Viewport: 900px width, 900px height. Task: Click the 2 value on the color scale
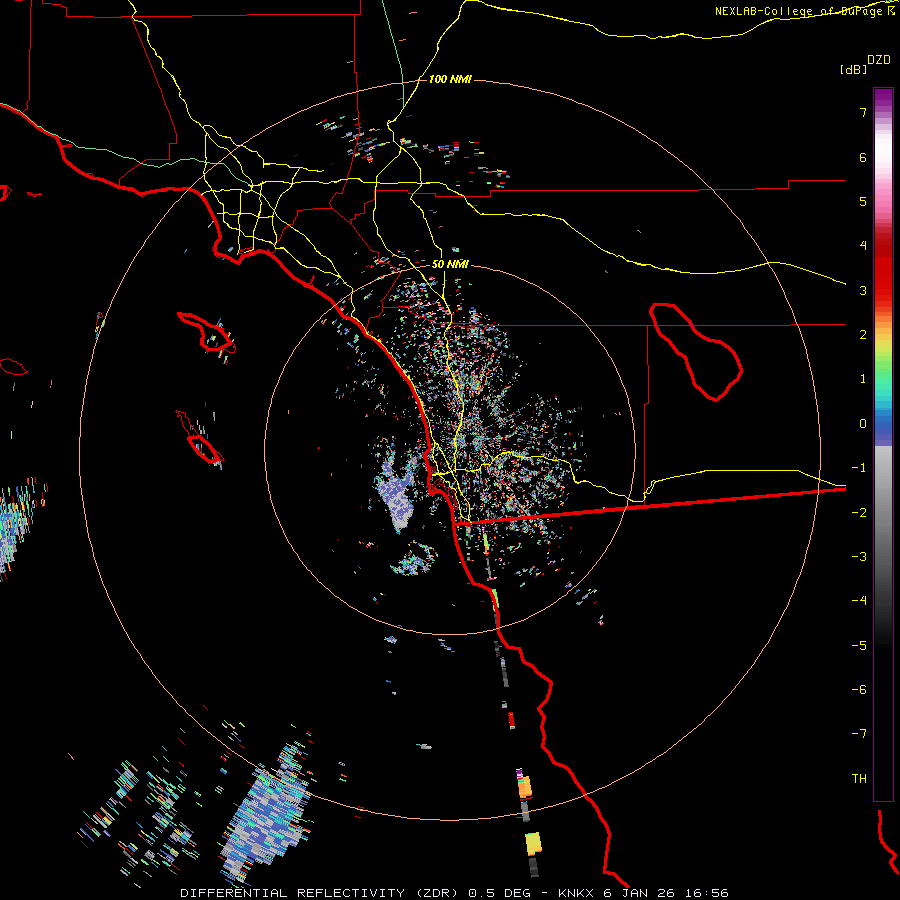click(863, 335)
